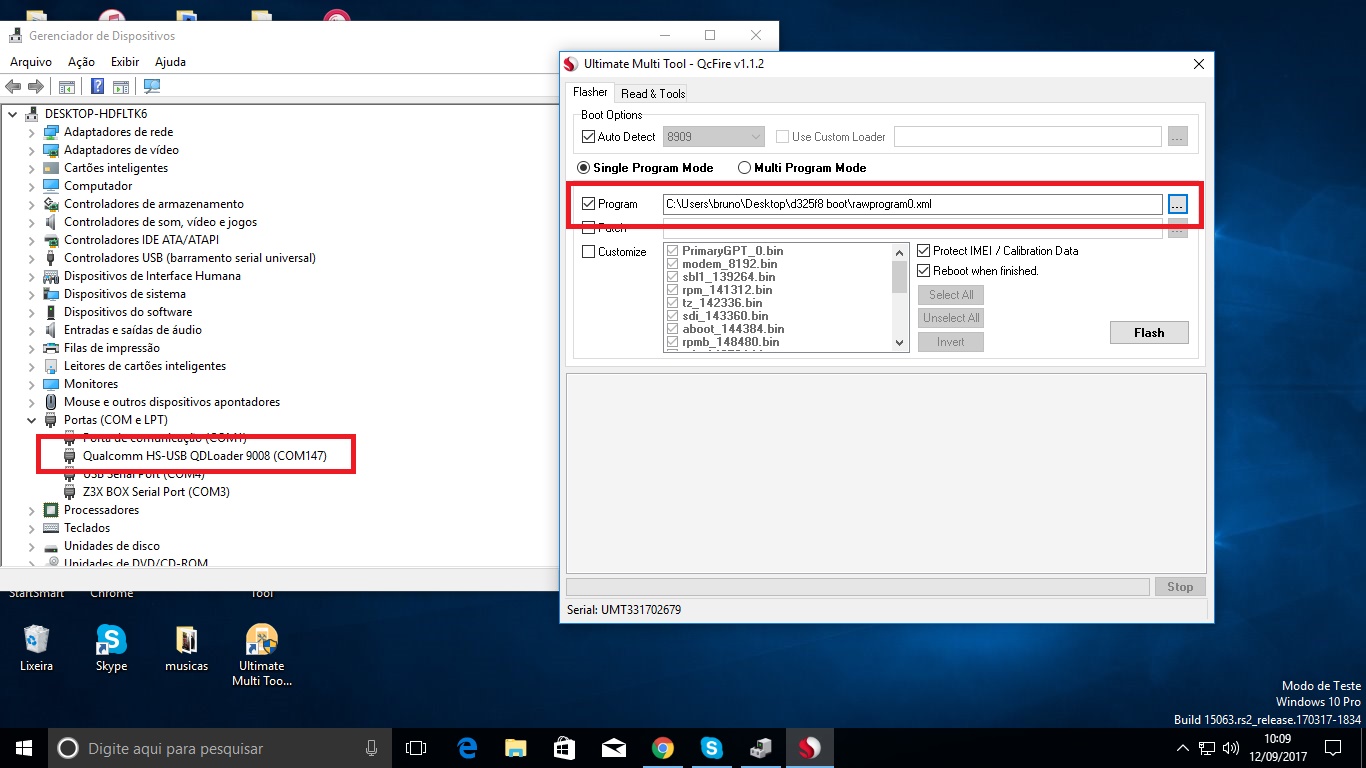Open the musicas desktop folder
1366x768 pixels.
point(187,648)
